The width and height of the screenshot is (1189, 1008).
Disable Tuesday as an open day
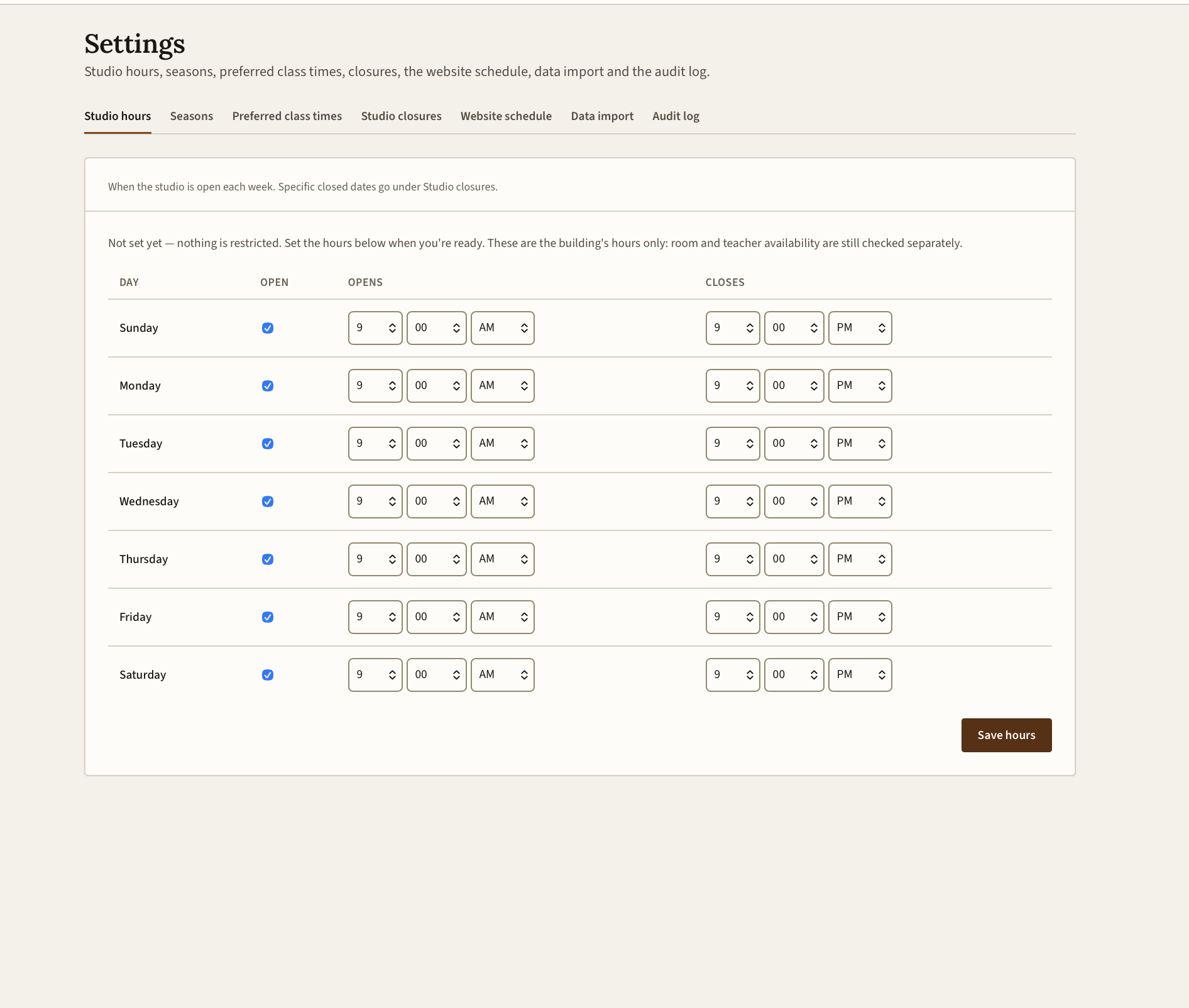point(268,444)
